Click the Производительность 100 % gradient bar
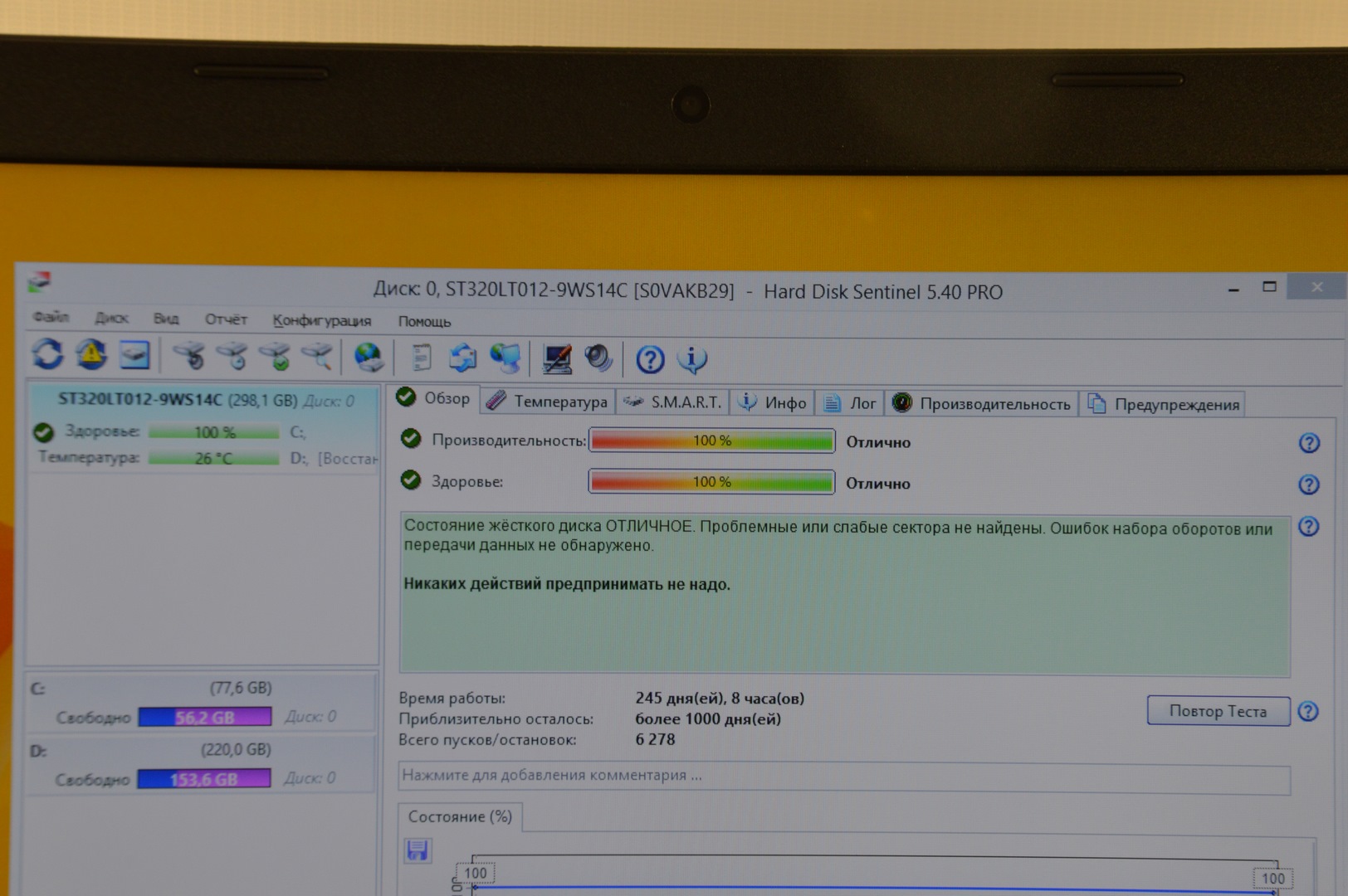Screen dimensions: 1348x896 tap(711, 441)
